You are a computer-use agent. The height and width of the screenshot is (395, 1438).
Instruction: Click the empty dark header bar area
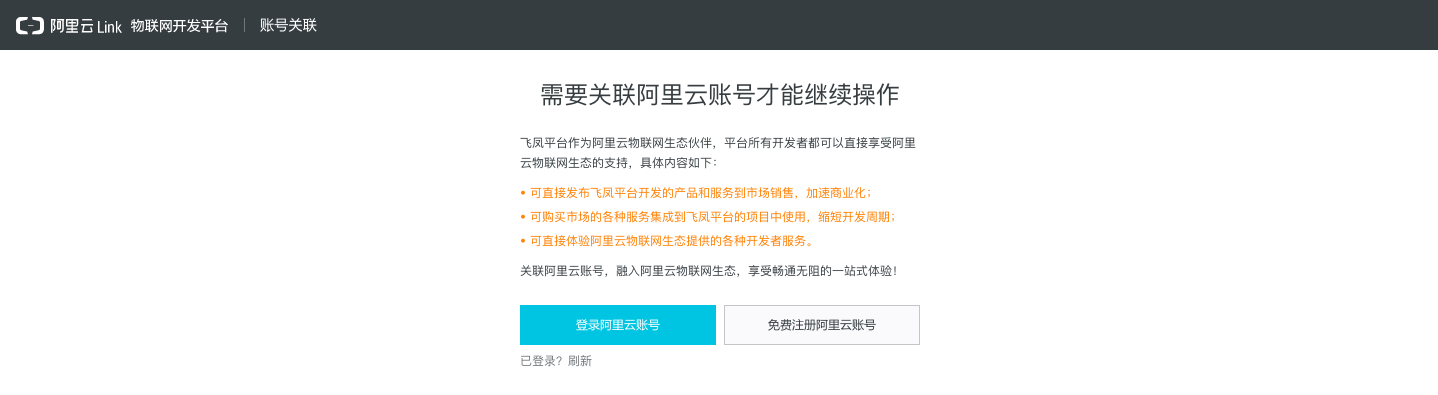coord(880,25)
